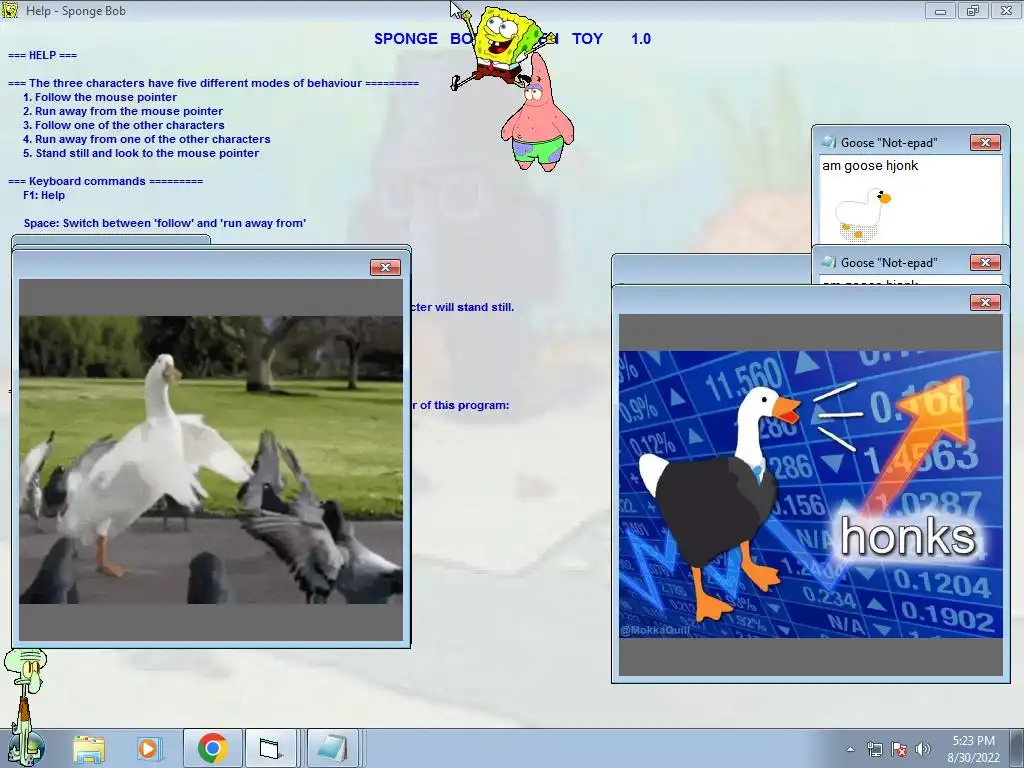The height and width of the screenshot is (768, 1024).
Task: Click the notepad icon in the lower Goose "Not-epad" title
Action: [828, 262]
